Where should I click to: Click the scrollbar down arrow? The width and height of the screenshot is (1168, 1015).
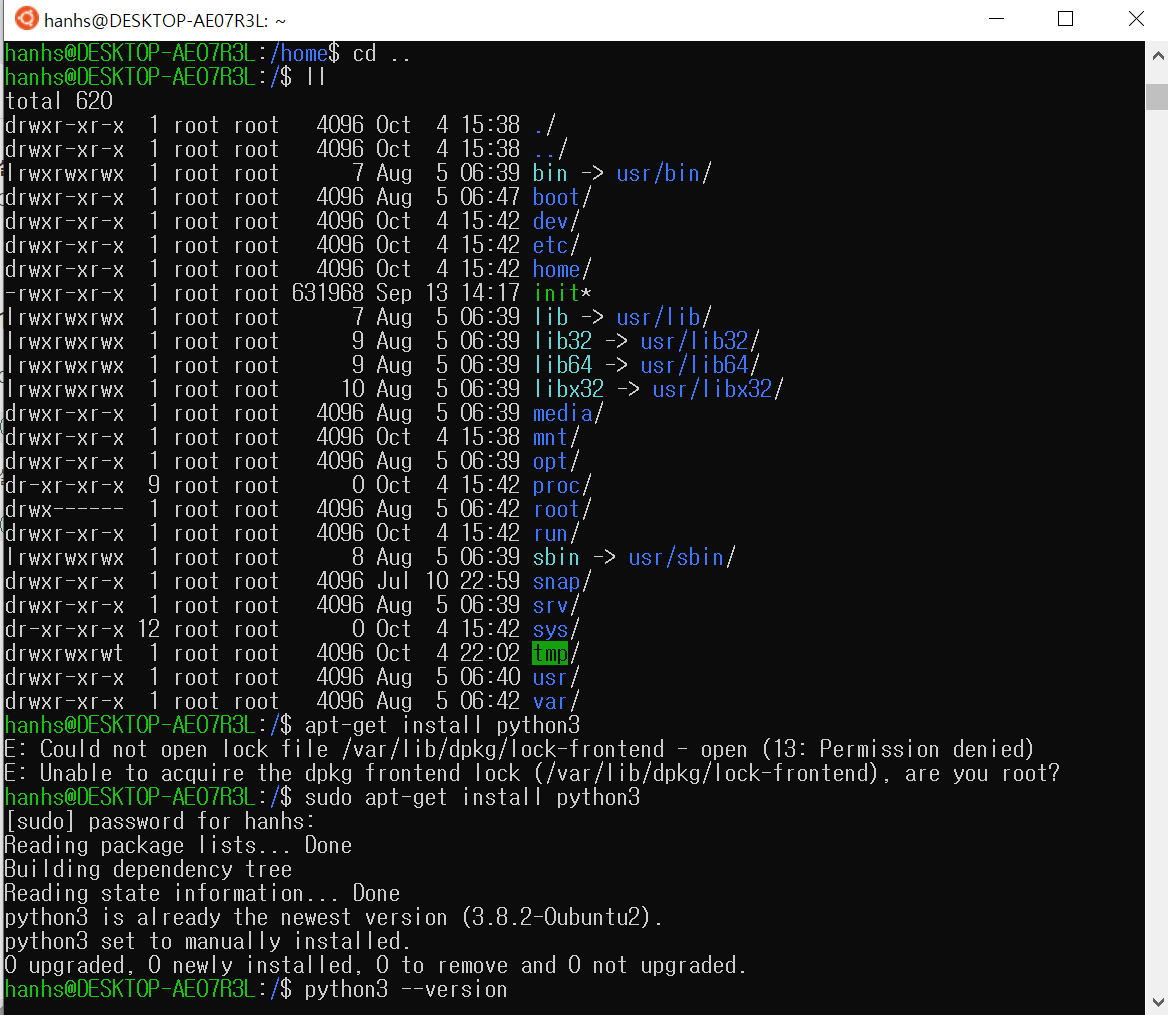[1157, 1002]
